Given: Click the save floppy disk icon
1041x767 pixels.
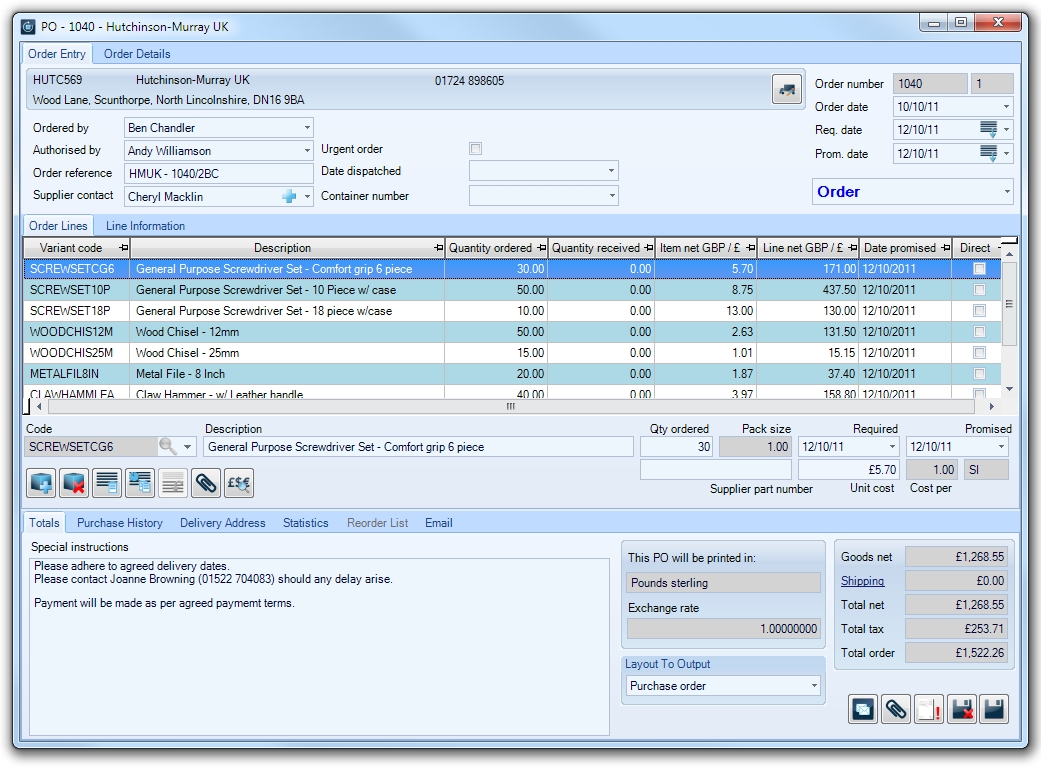Looking at the screenshot, I should tap(994, 709).
